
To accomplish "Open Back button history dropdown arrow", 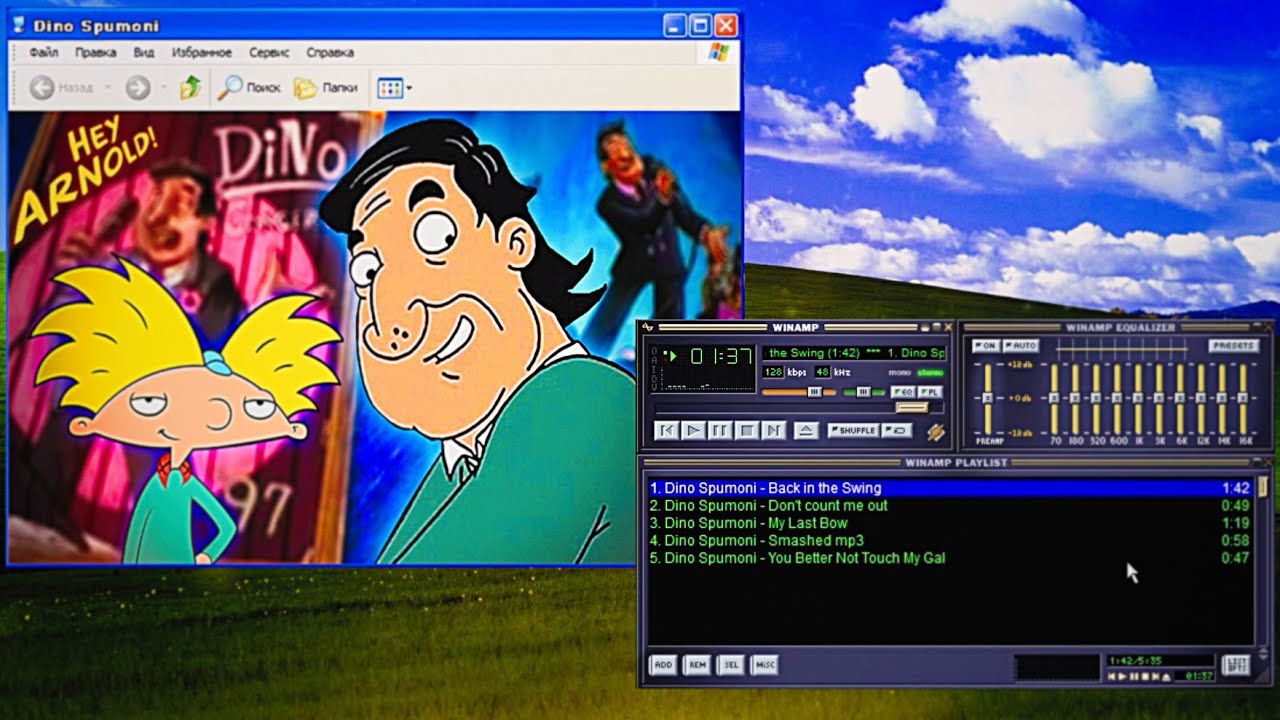I will click(107, 88).
